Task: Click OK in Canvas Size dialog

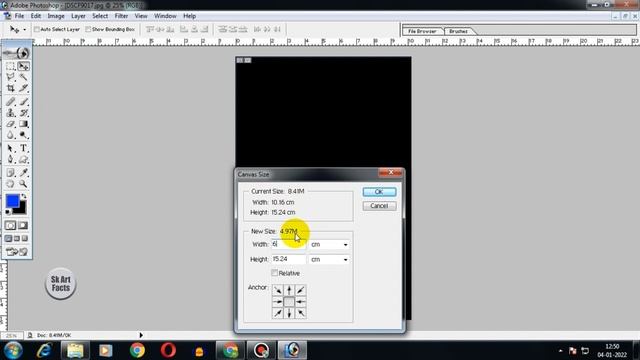Action: [379, 192]
